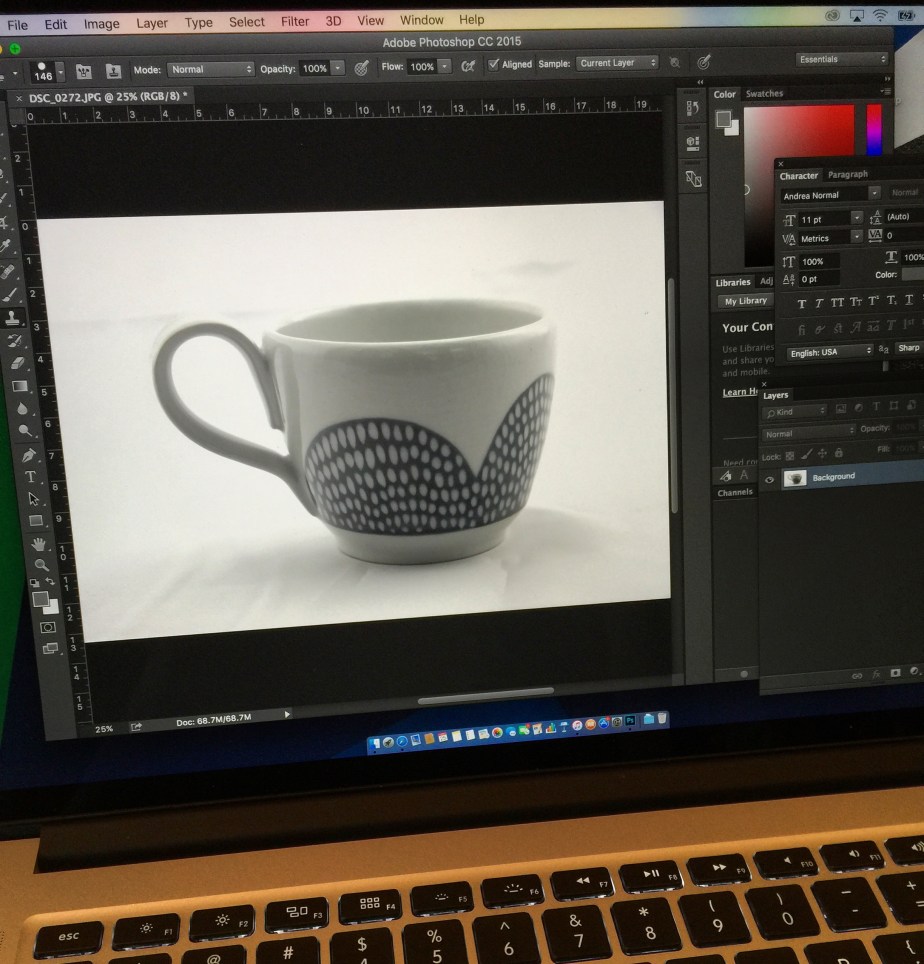Select the Pen tool
Viewport: 924px width, 964px height.
[29, 453]
